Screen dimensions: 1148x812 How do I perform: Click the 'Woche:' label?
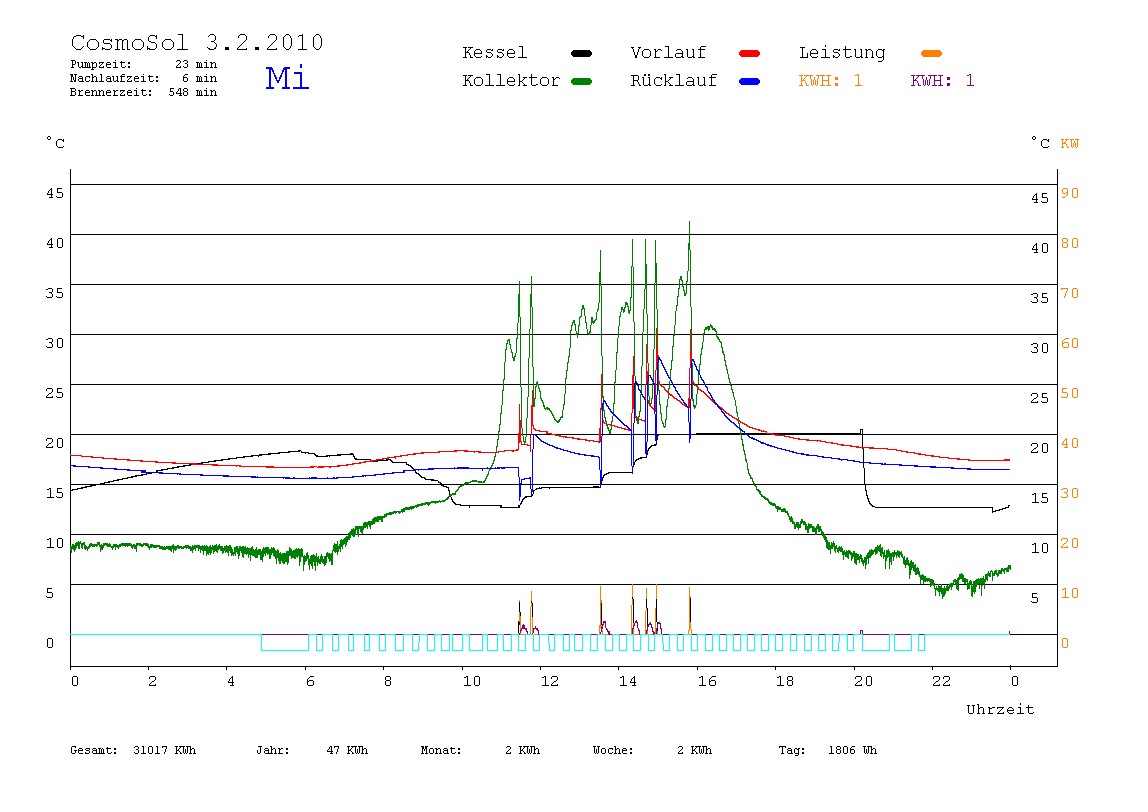(613, 750)
